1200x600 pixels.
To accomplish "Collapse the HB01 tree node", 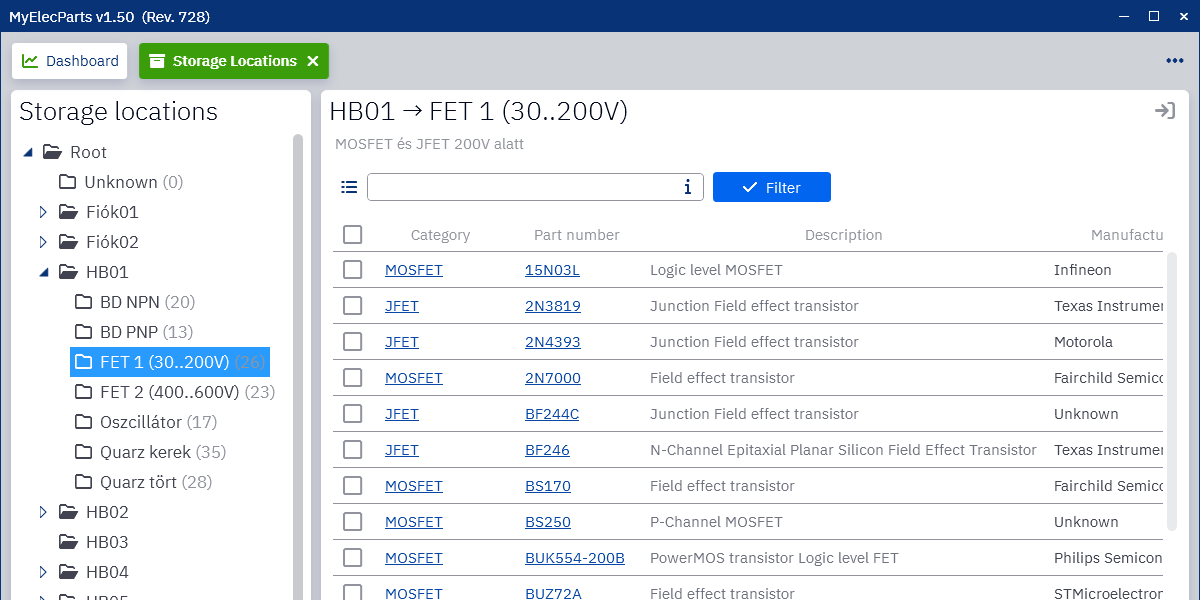I will point(43,272).
